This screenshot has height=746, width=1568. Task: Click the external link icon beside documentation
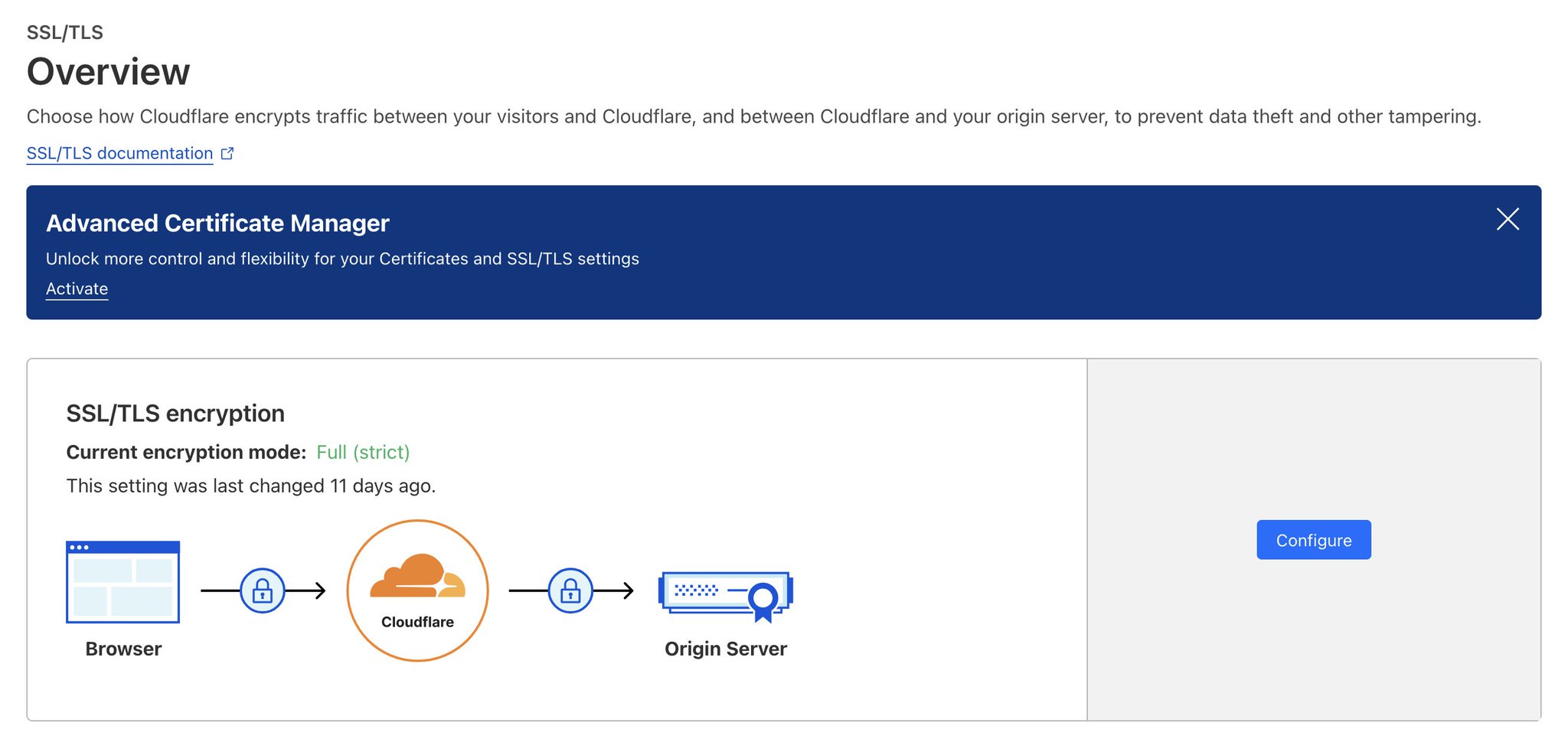coord(227,153)
